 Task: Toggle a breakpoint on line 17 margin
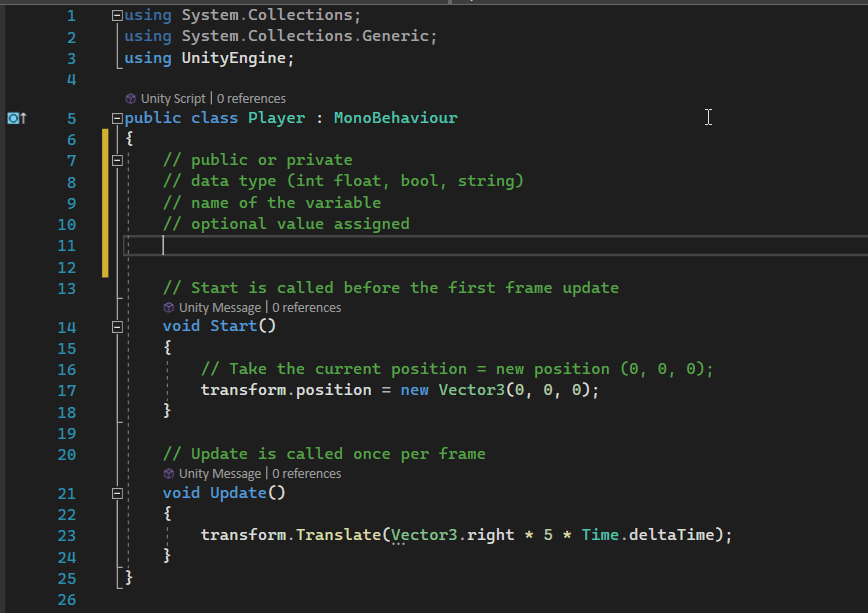[12, 390]
